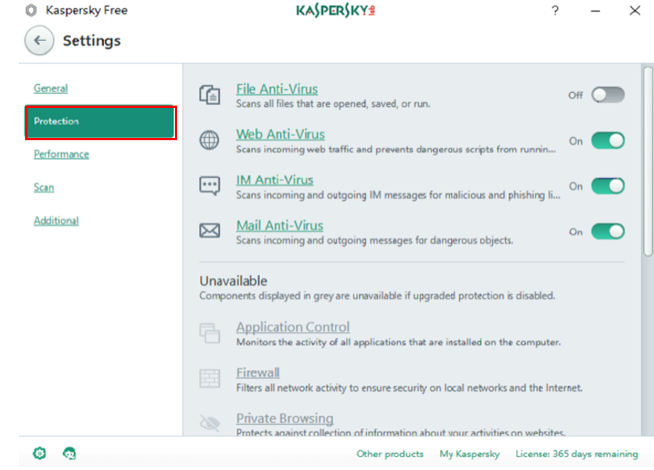
Task: Click the Application Control windows icon
Action: point(209,333)
